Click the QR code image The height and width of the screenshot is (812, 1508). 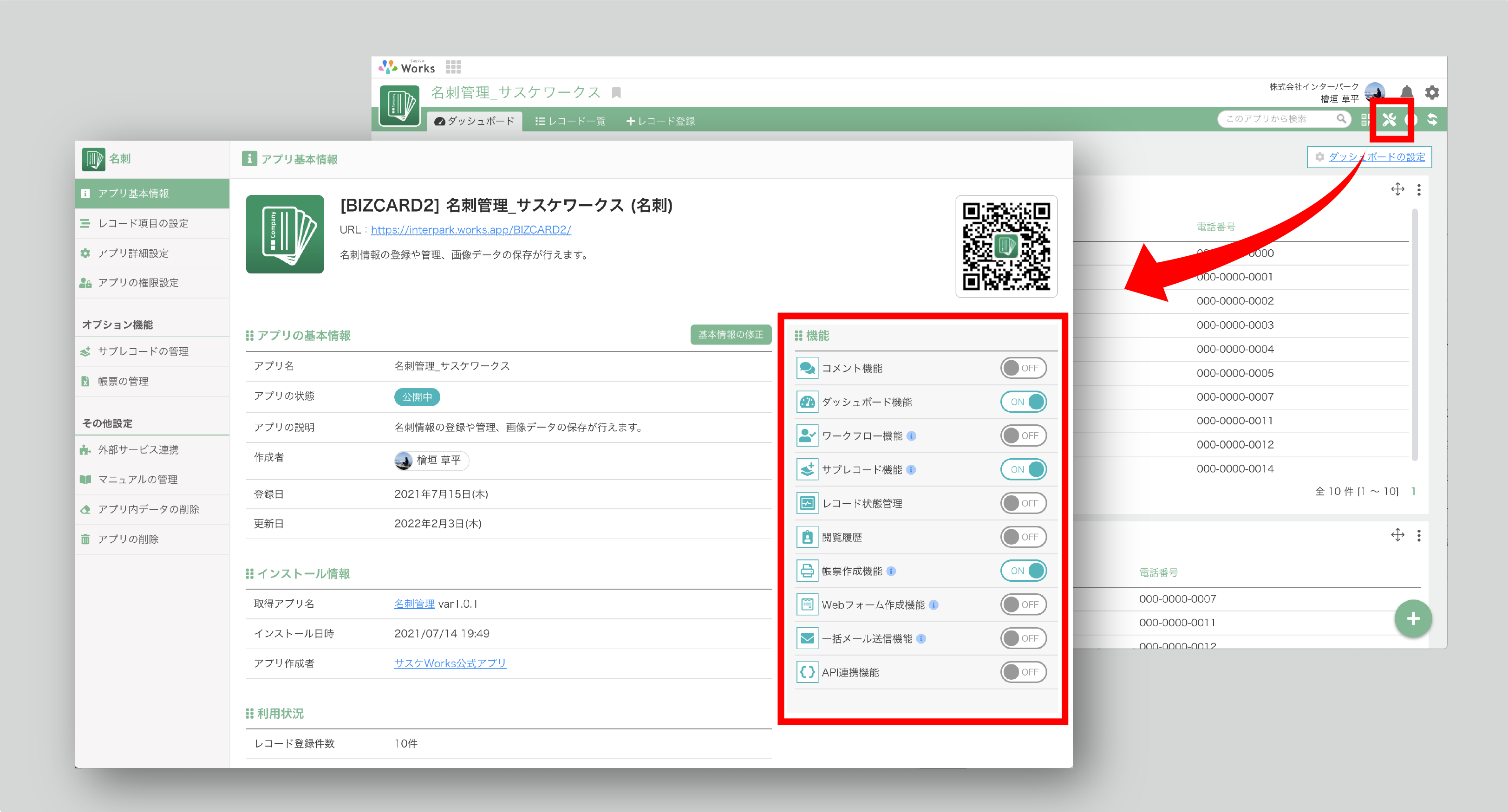(x=1006, y=246)
